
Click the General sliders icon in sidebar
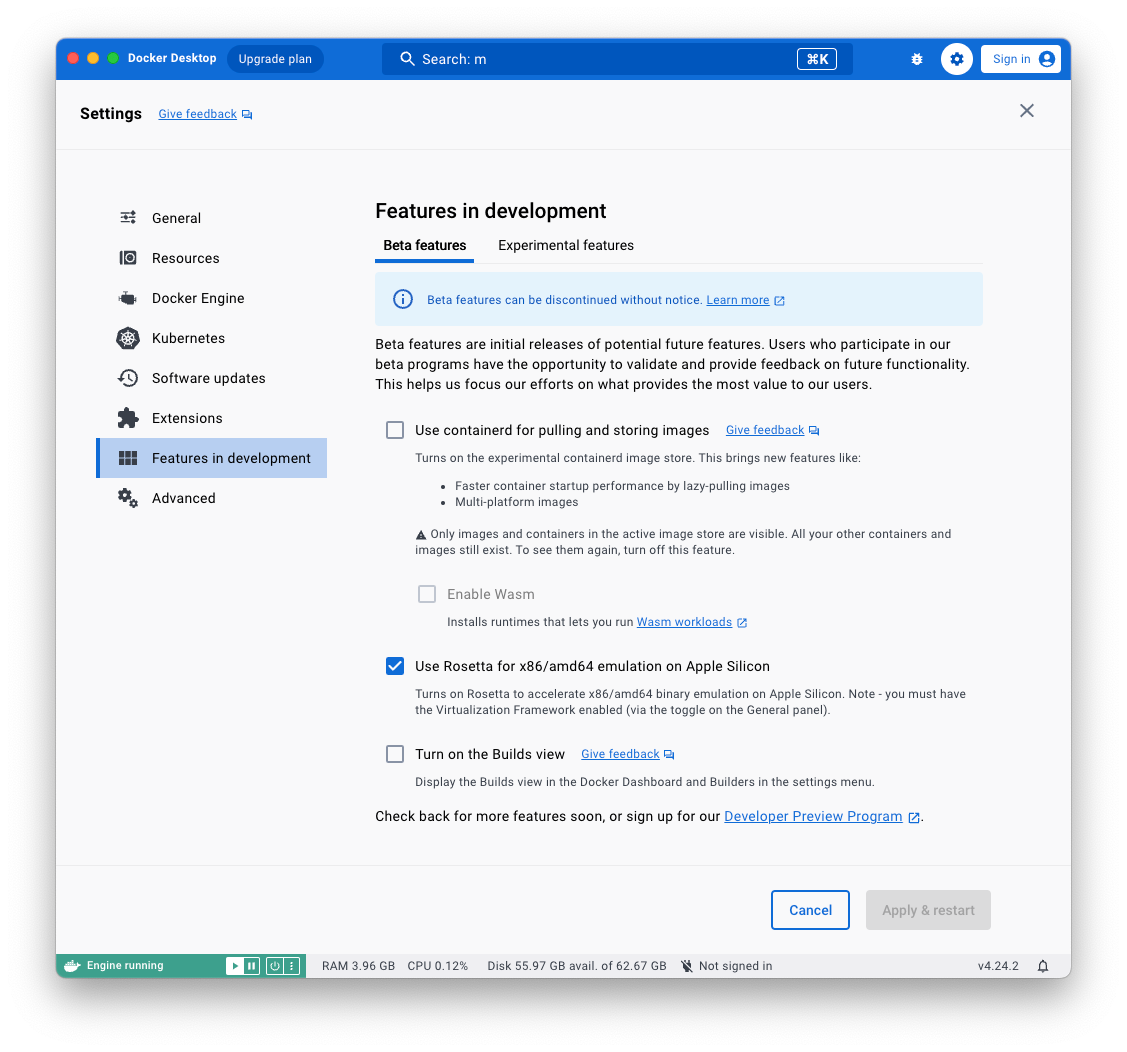click(128, 218)
